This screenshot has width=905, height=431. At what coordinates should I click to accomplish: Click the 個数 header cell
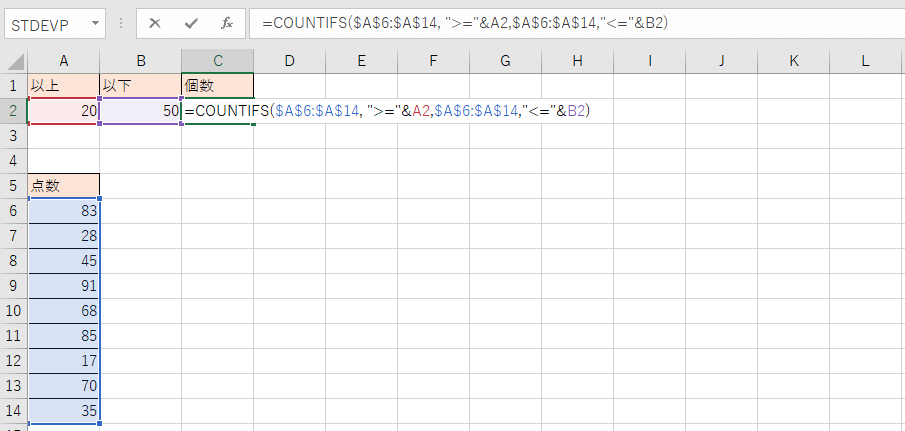tap(217, 86)
